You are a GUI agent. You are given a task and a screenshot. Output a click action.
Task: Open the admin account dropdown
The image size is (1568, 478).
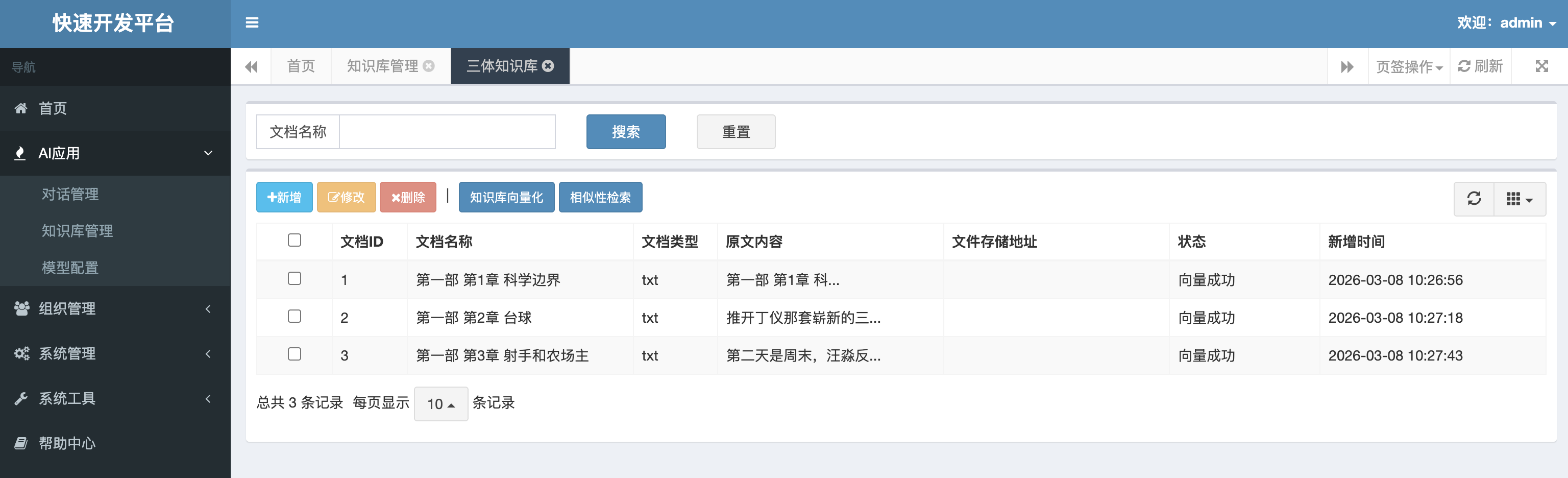[x=1521, y=22]
